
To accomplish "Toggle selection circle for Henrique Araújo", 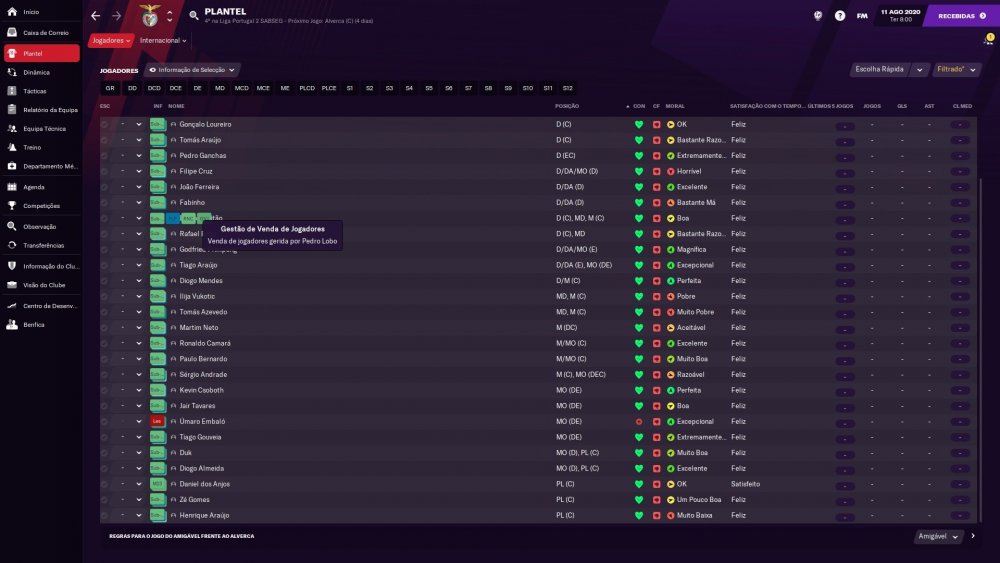I will tap(104, 515).
